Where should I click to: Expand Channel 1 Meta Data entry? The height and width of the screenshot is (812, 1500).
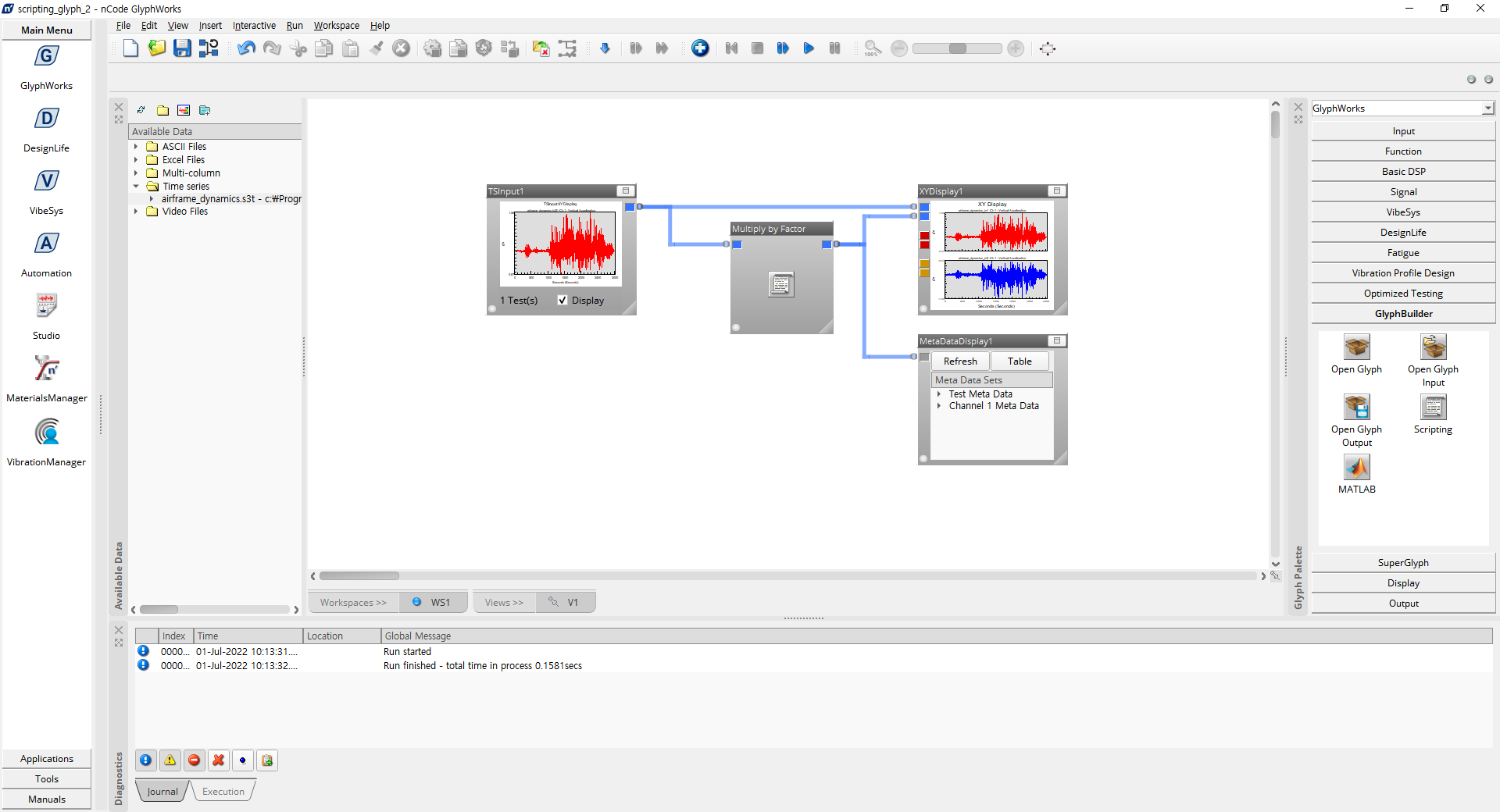click(x=939, y=406)
